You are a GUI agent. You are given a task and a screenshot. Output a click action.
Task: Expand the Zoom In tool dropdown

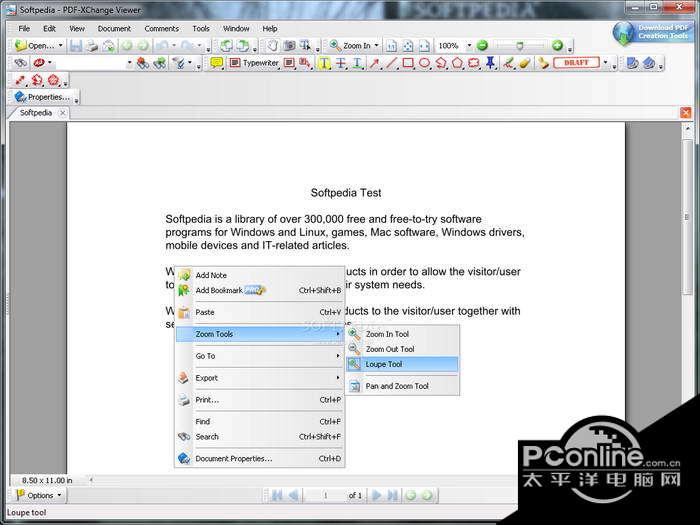pos(376,46)
